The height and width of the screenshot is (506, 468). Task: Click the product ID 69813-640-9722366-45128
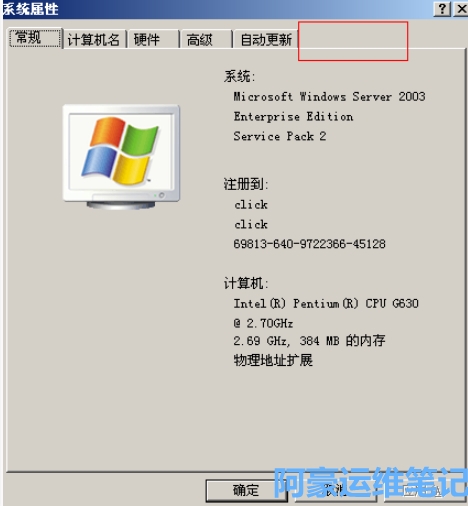309,244
